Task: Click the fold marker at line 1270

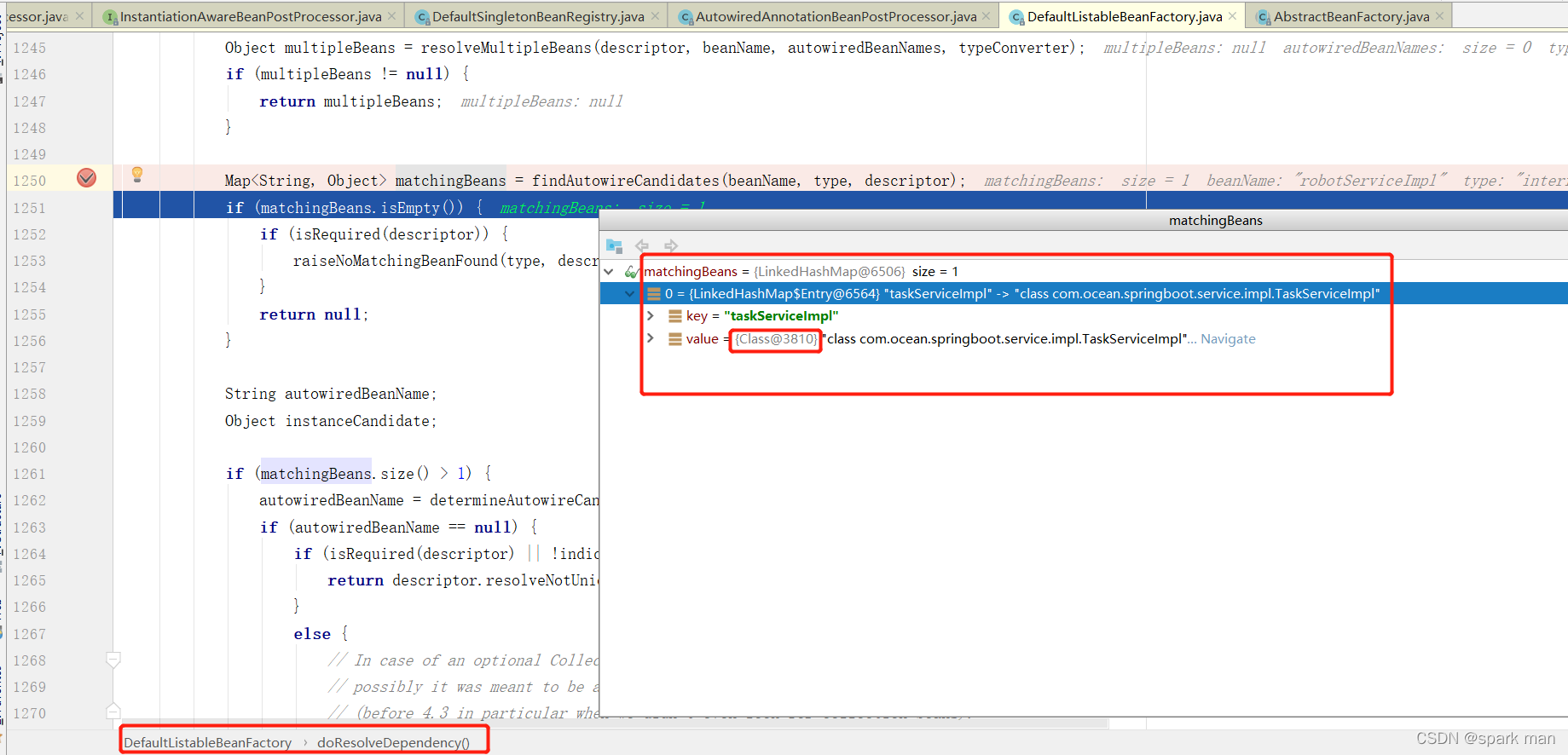Action: click(113, 711)
